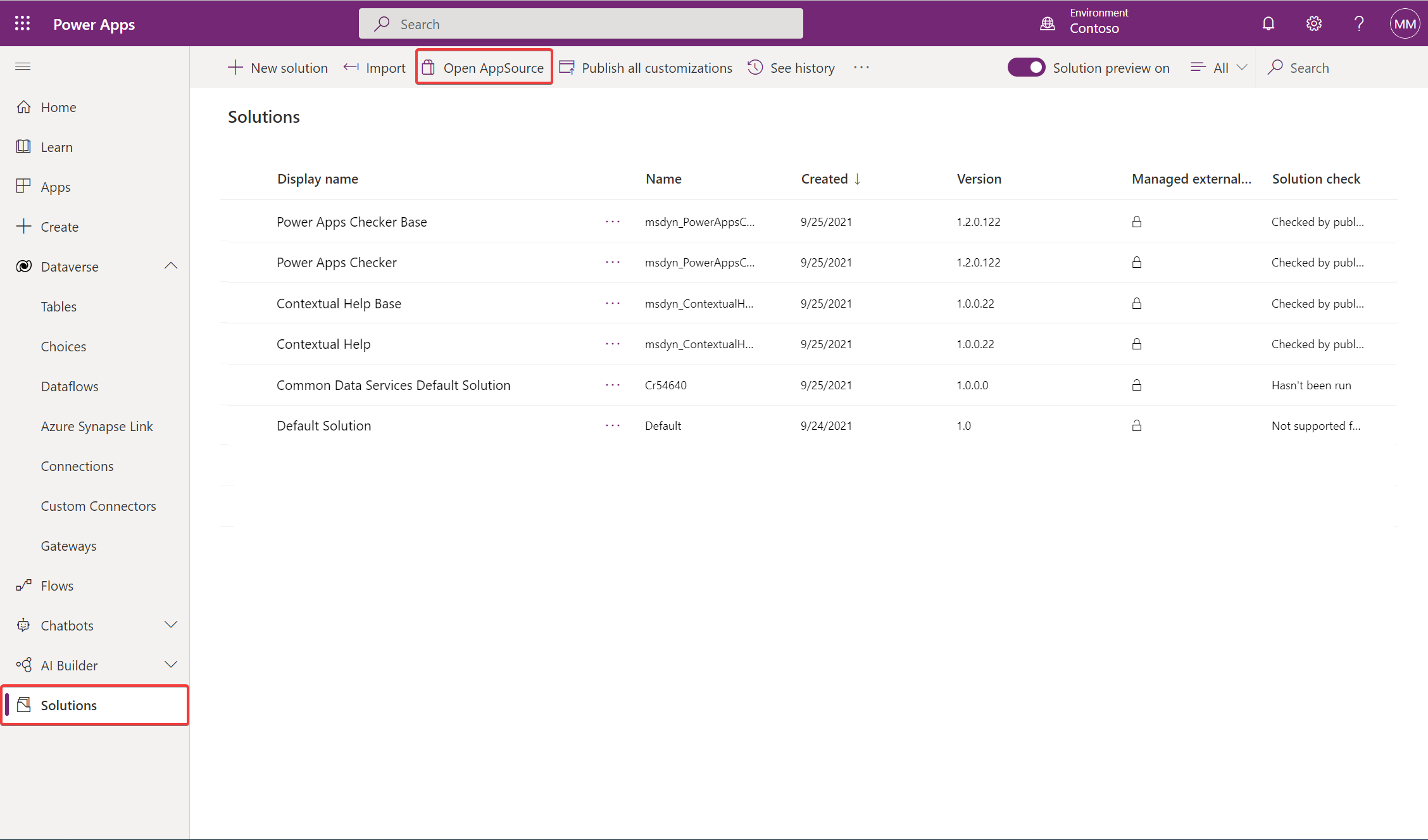Open the All solutions filter dropdown
The height and width of the screenshot is (840, 1428).
click(1219, 67)
